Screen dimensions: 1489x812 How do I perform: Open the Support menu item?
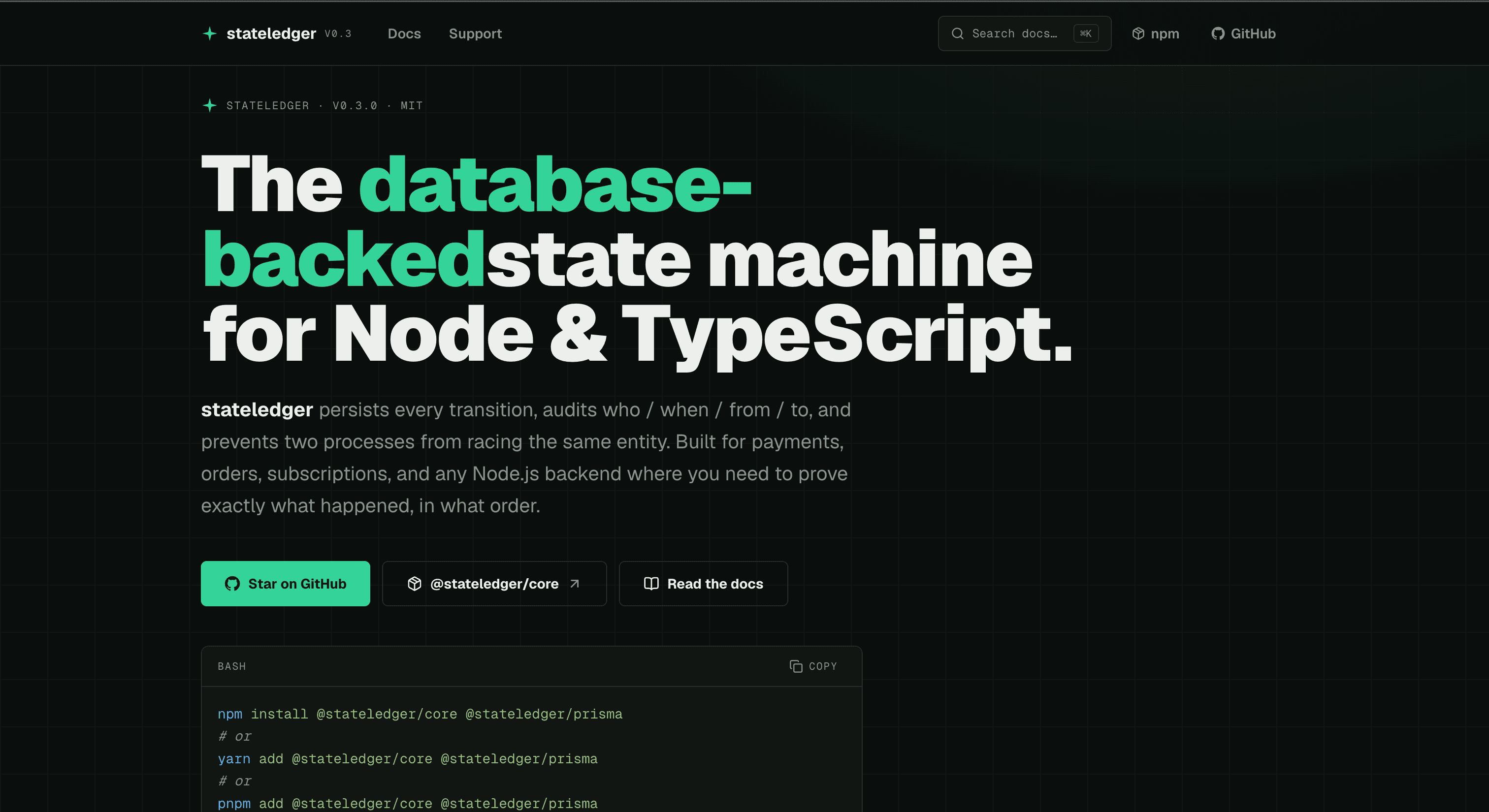[x=475, y=33]
